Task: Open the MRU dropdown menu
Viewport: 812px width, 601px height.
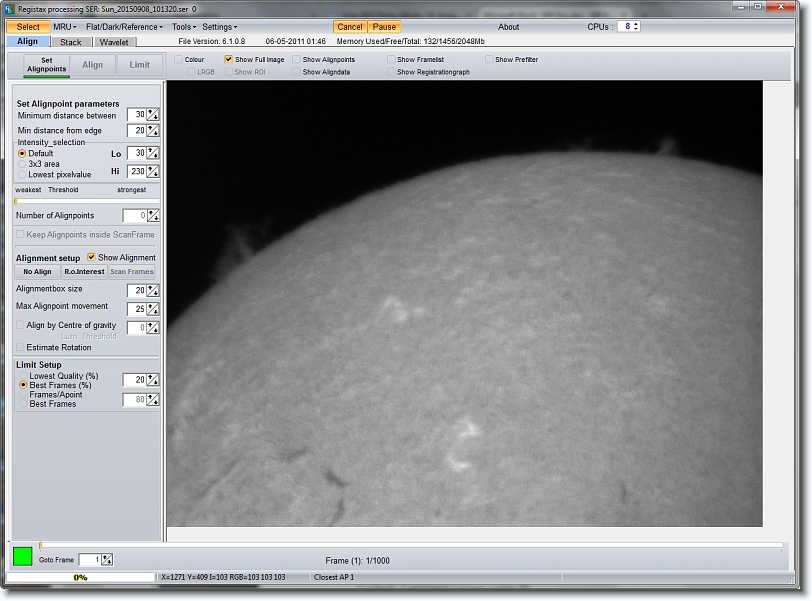Action: [65, 27]
